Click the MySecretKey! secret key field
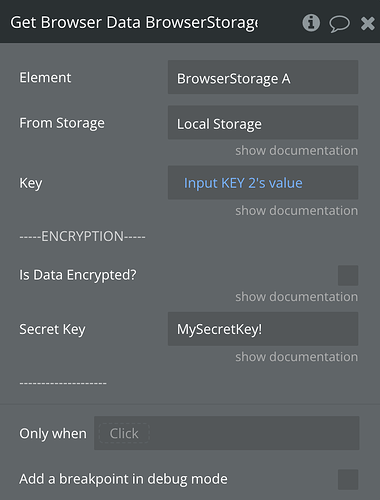Viewport: 380px width, 500px height. pos(263,329)
